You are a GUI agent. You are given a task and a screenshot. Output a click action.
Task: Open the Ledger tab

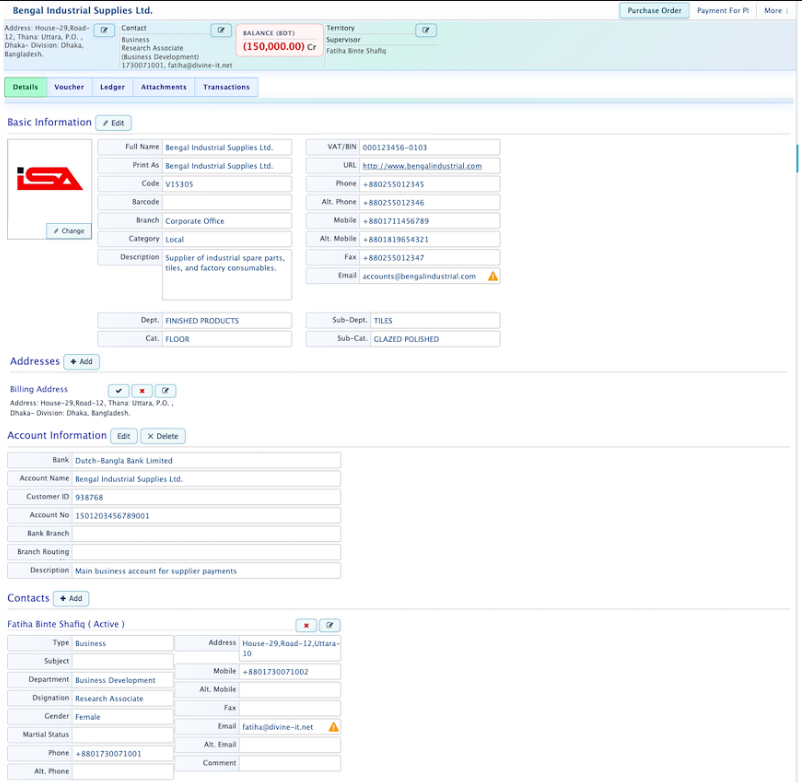click(x=113, y=87)
